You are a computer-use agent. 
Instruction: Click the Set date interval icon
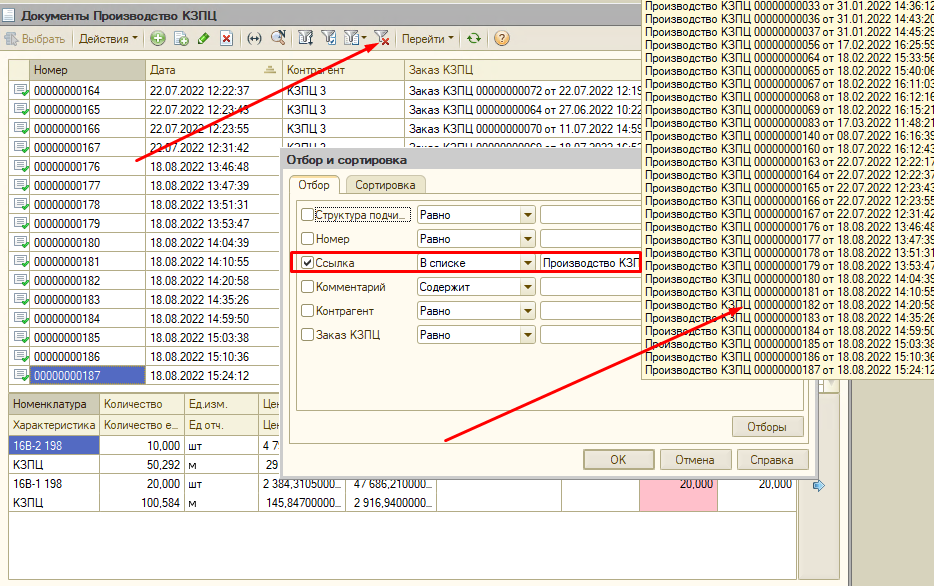(254, 39)
